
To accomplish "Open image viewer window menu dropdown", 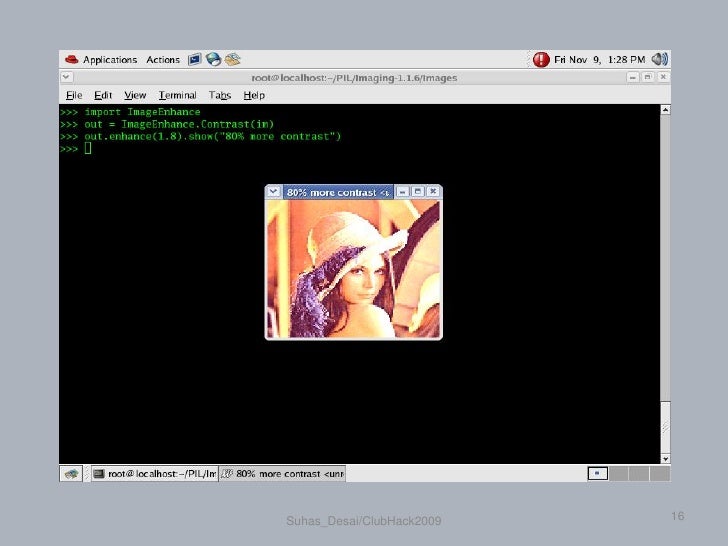I will click(273, 192).
